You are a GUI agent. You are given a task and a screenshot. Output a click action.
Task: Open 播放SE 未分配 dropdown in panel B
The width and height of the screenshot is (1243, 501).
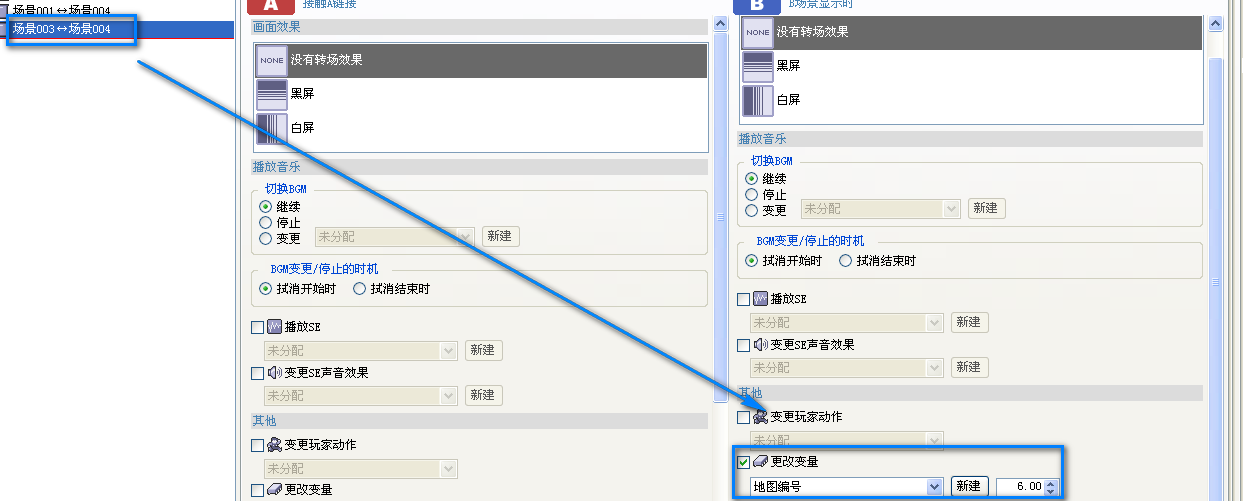pyautogui.click(x=847, y=322)
